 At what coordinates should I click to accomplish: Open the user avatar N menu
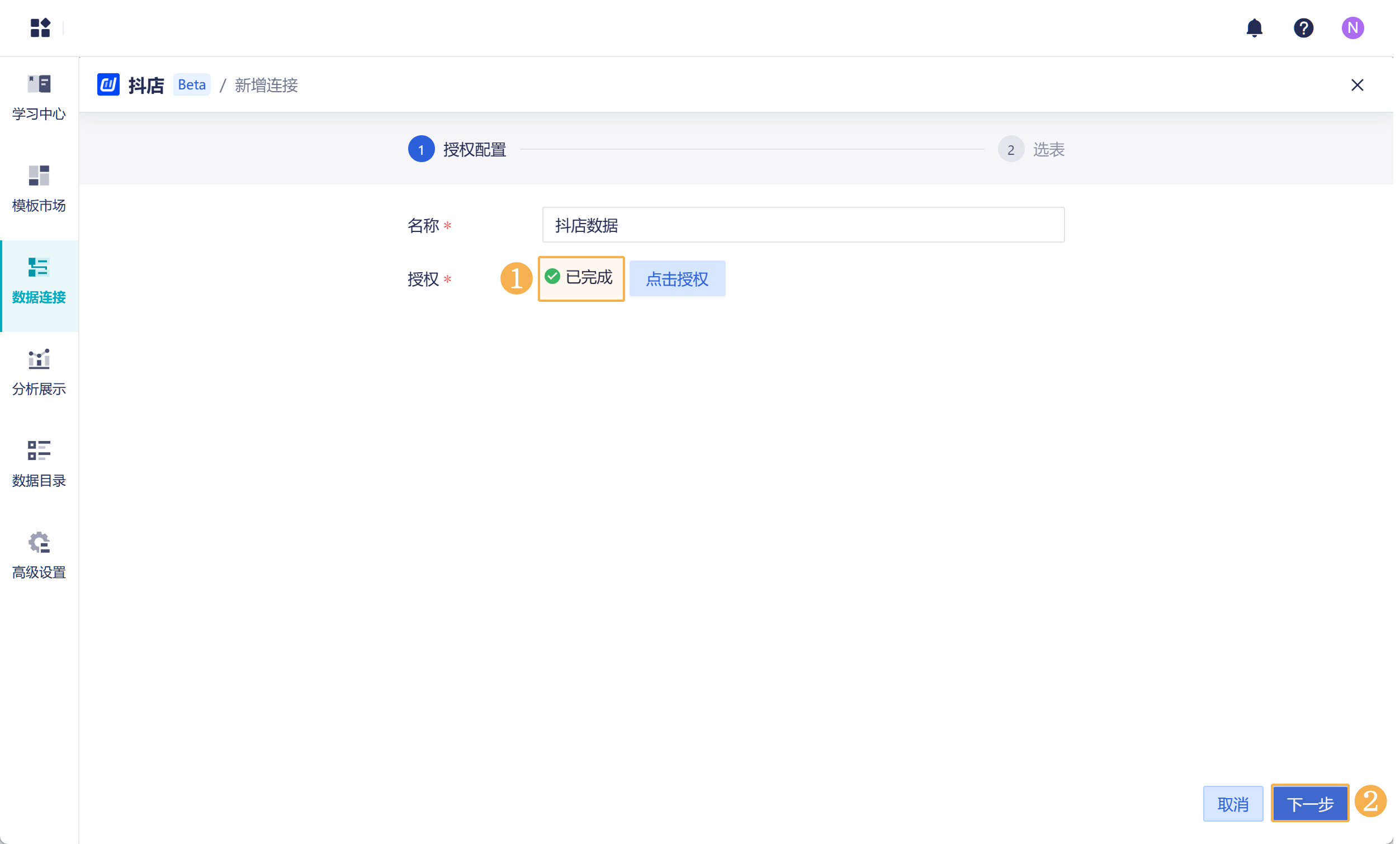tap(1352, 27)
